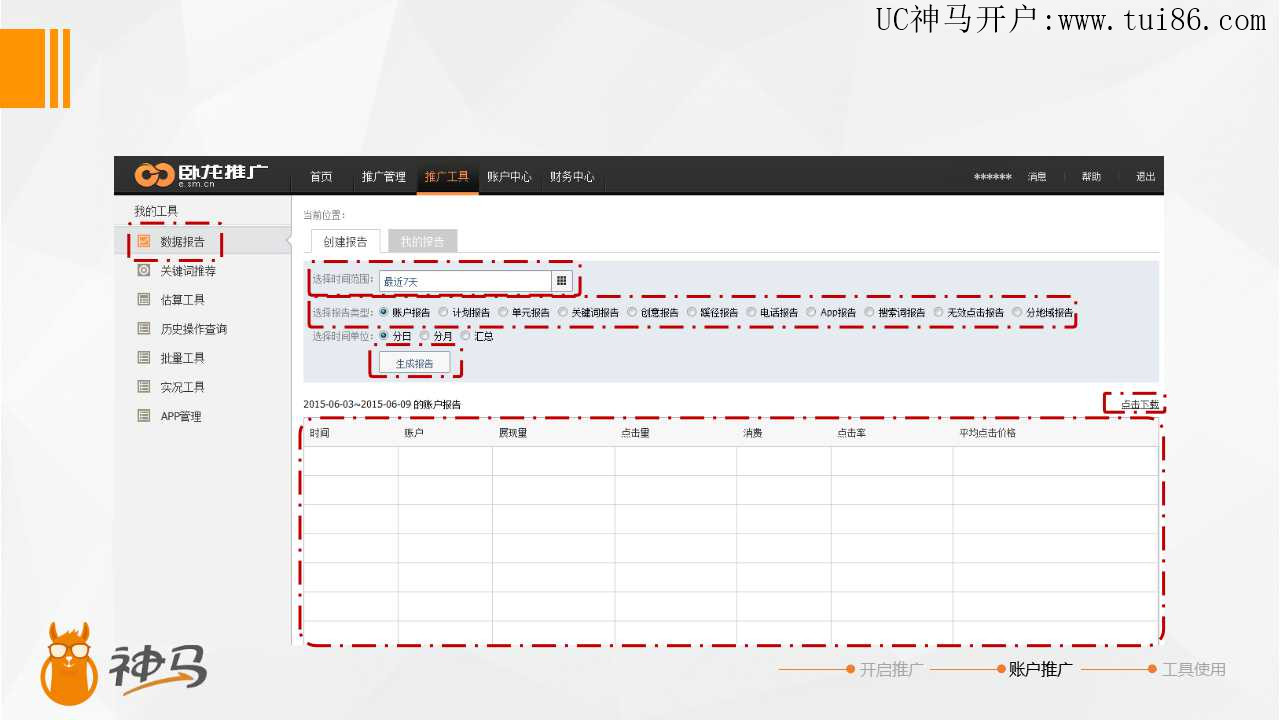Click the 生成报告 button

pyautogui.click(x=415, y=363)
